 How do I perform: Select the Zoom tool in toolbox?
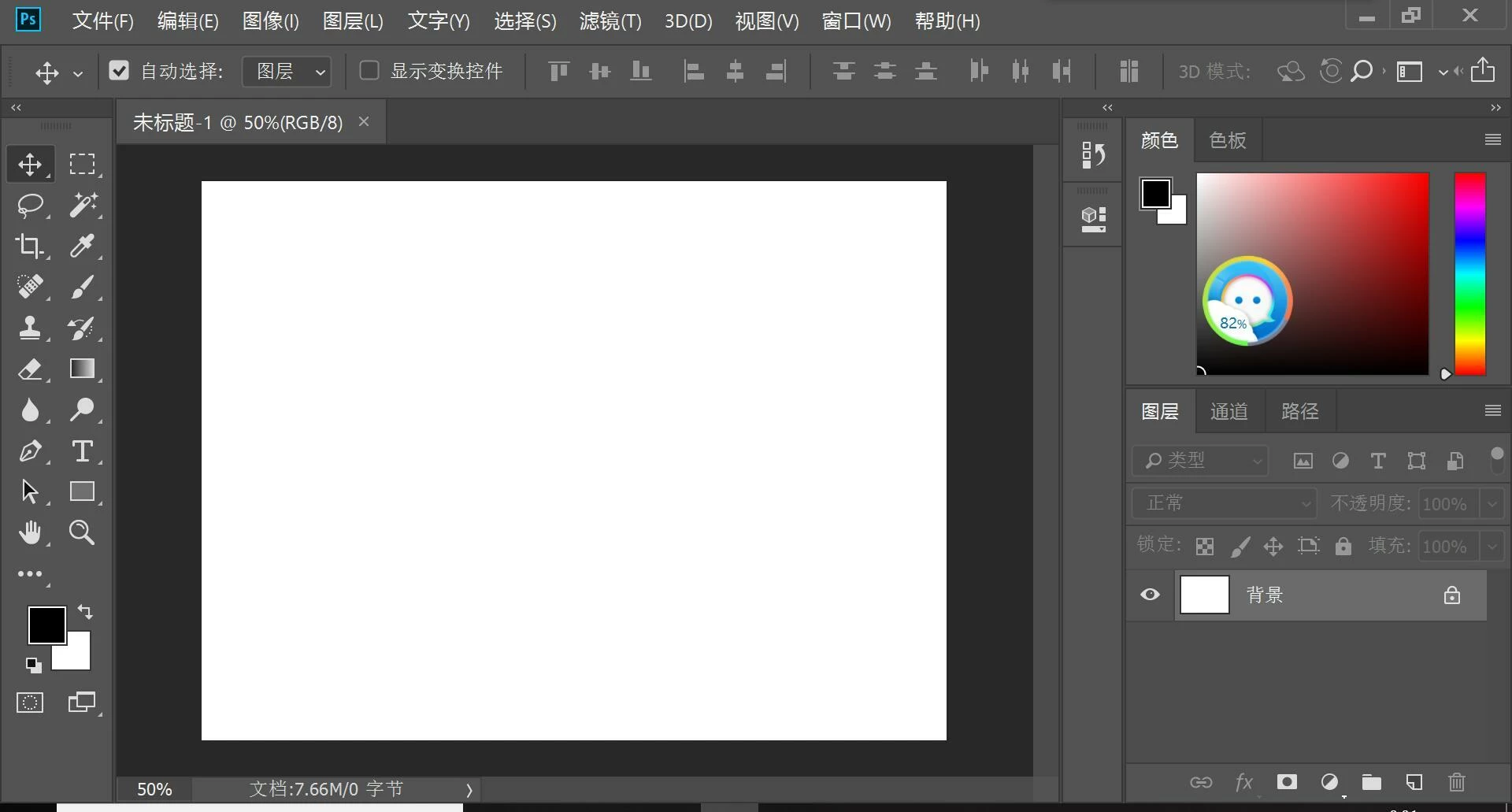[x=82, y=532]
